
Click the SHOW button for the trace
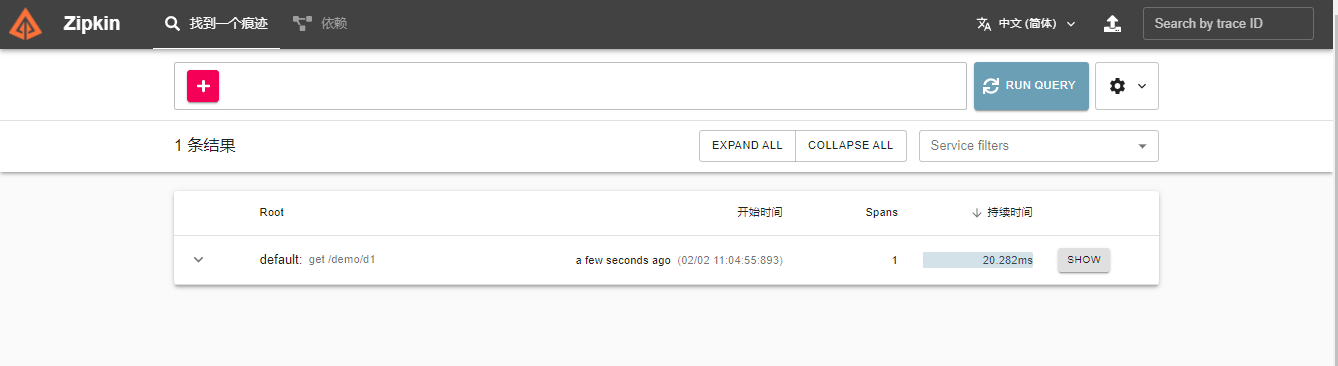(x=1084, y=260)
